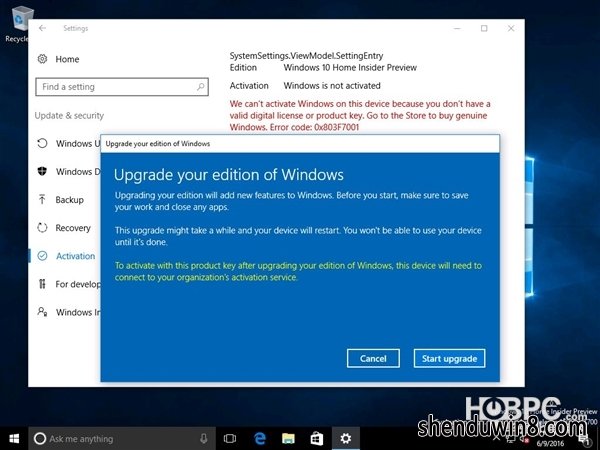This screenshot has height=450, width=600.
Task: Click the Cortana microphone icon
Action: point(204,439)
